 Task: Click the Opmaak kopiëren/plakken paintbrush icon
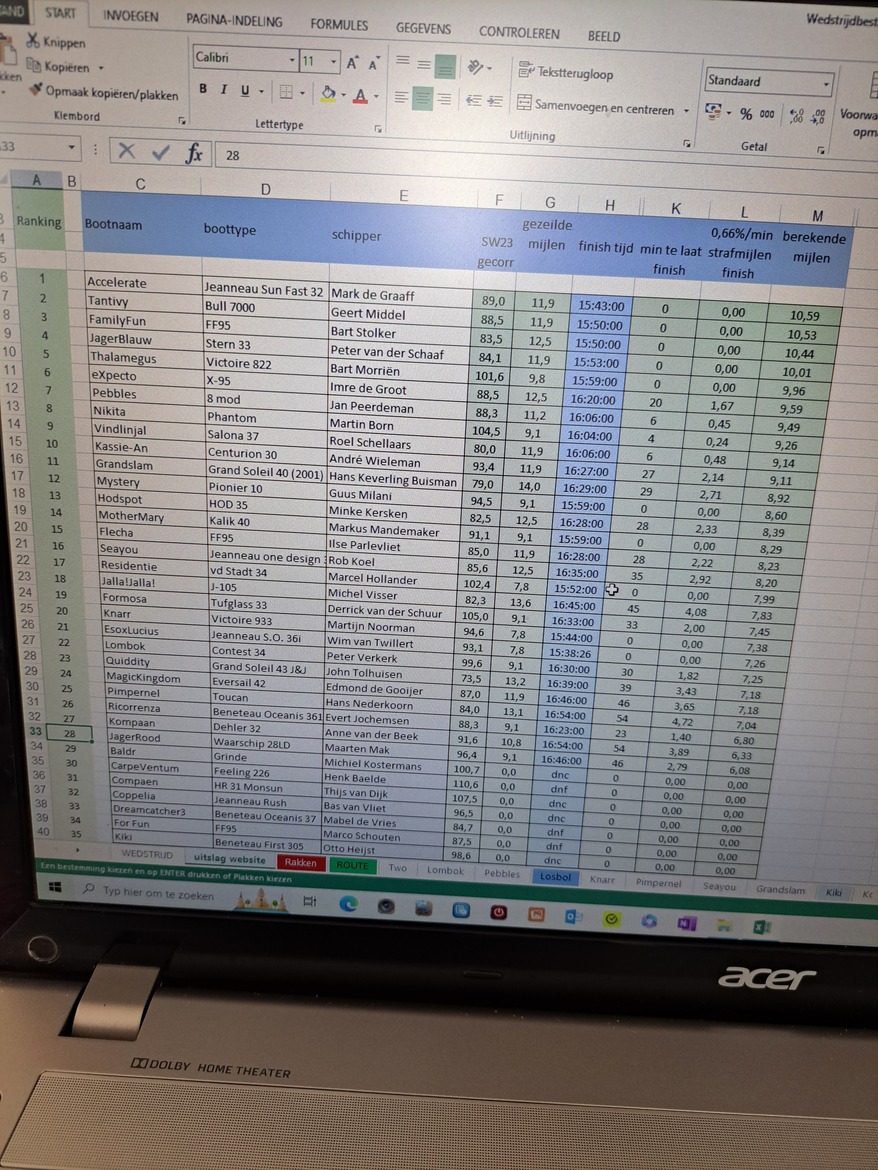[37, 92]
